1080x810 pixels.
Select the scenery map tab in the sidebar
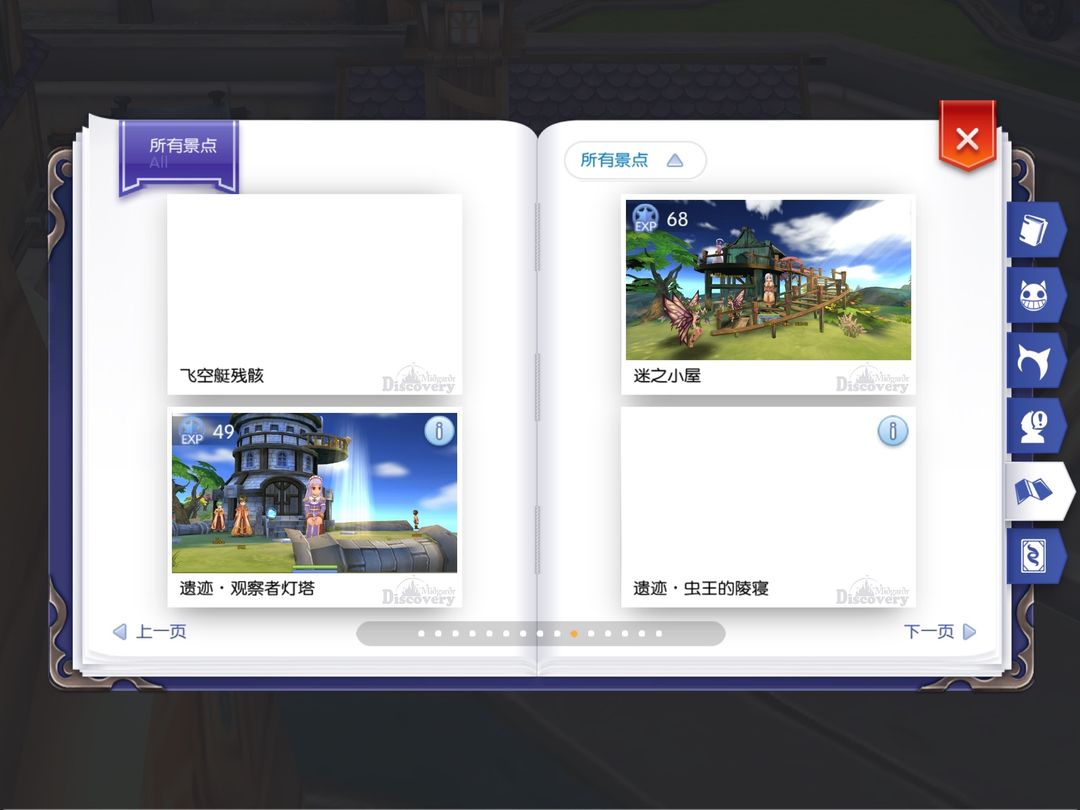pos(1038,491)
